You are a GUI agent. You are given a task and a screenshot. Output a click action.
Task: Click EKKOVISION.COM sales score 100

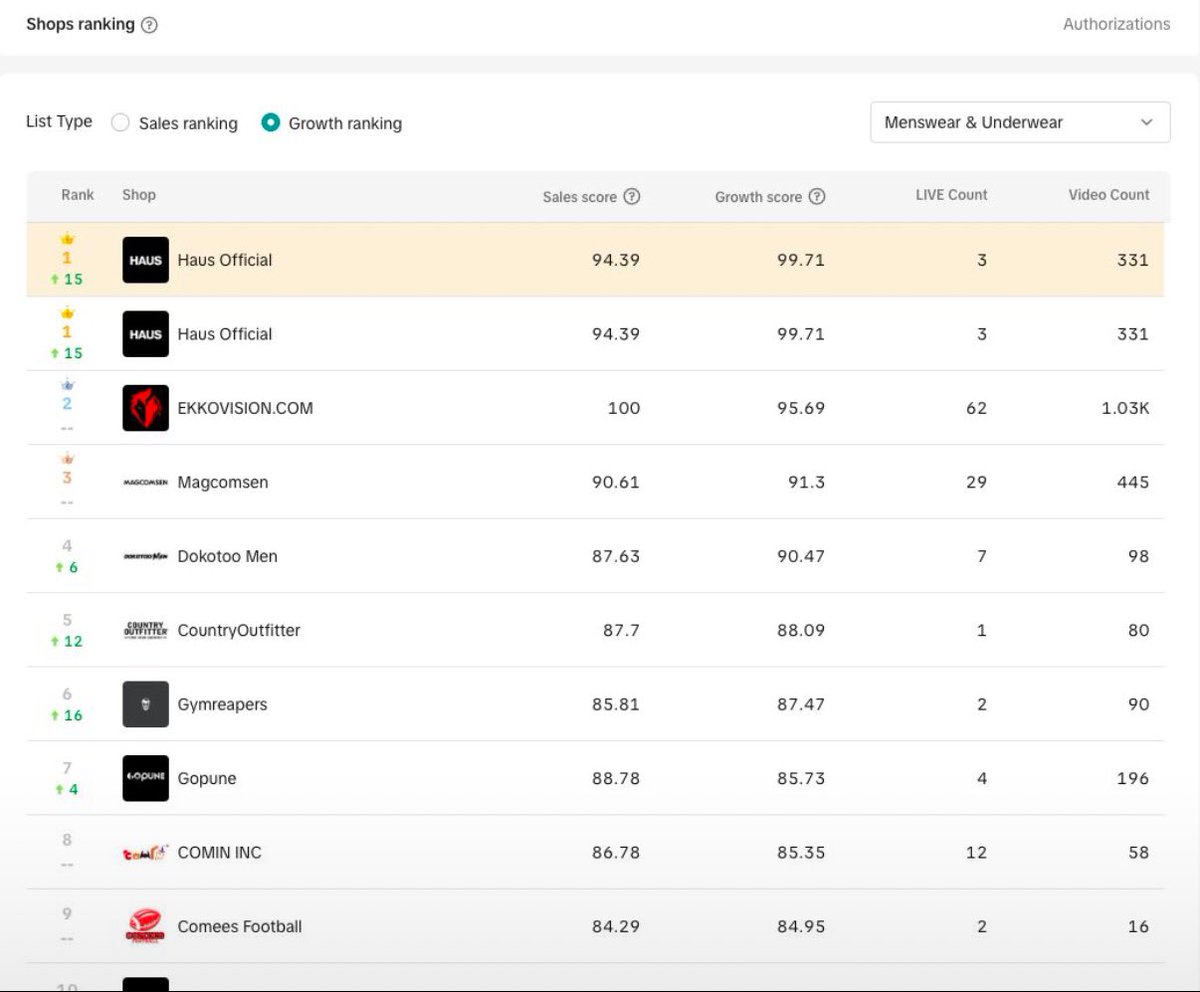624,408
